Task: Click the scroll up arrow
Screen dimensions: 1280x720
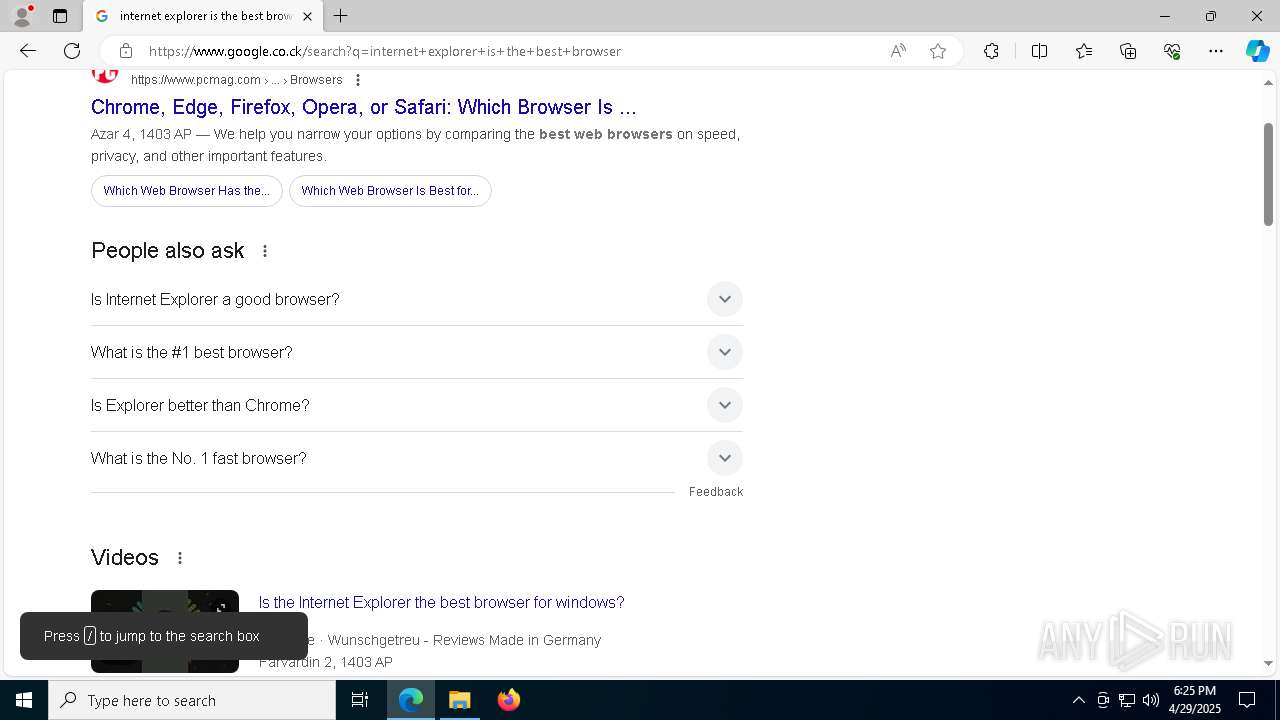Action: tap(1268, 82)
